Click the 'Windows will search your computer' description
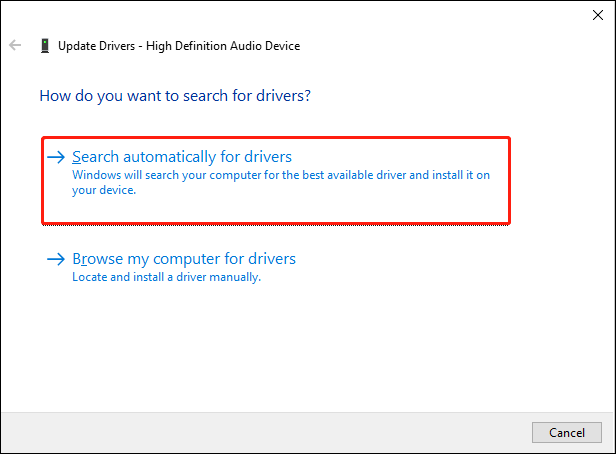The height and width of the screenshot is (454, 616). pyautogui.click(x=280, y=182)
